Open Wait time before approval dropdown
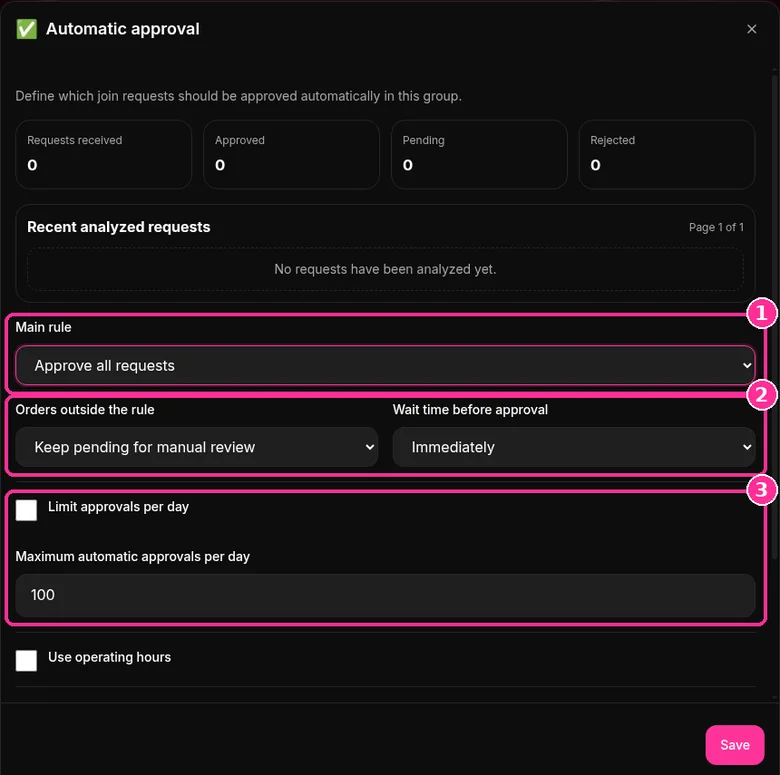The width and height of the screenshot is (780, 775). coord(574,447)
